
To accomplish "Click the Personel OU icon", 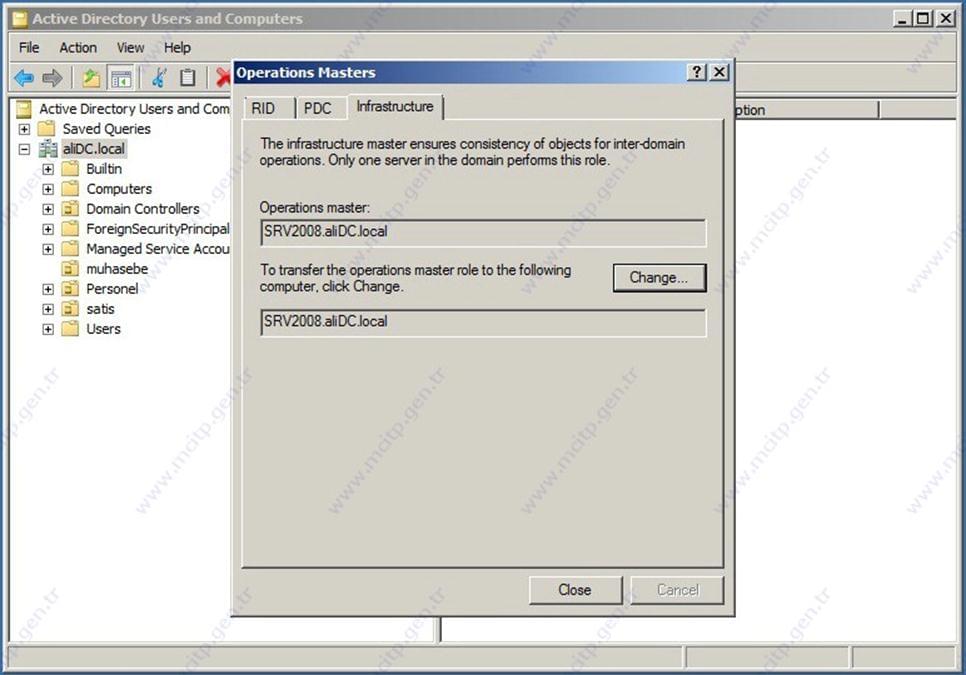I will click(70, 289).
